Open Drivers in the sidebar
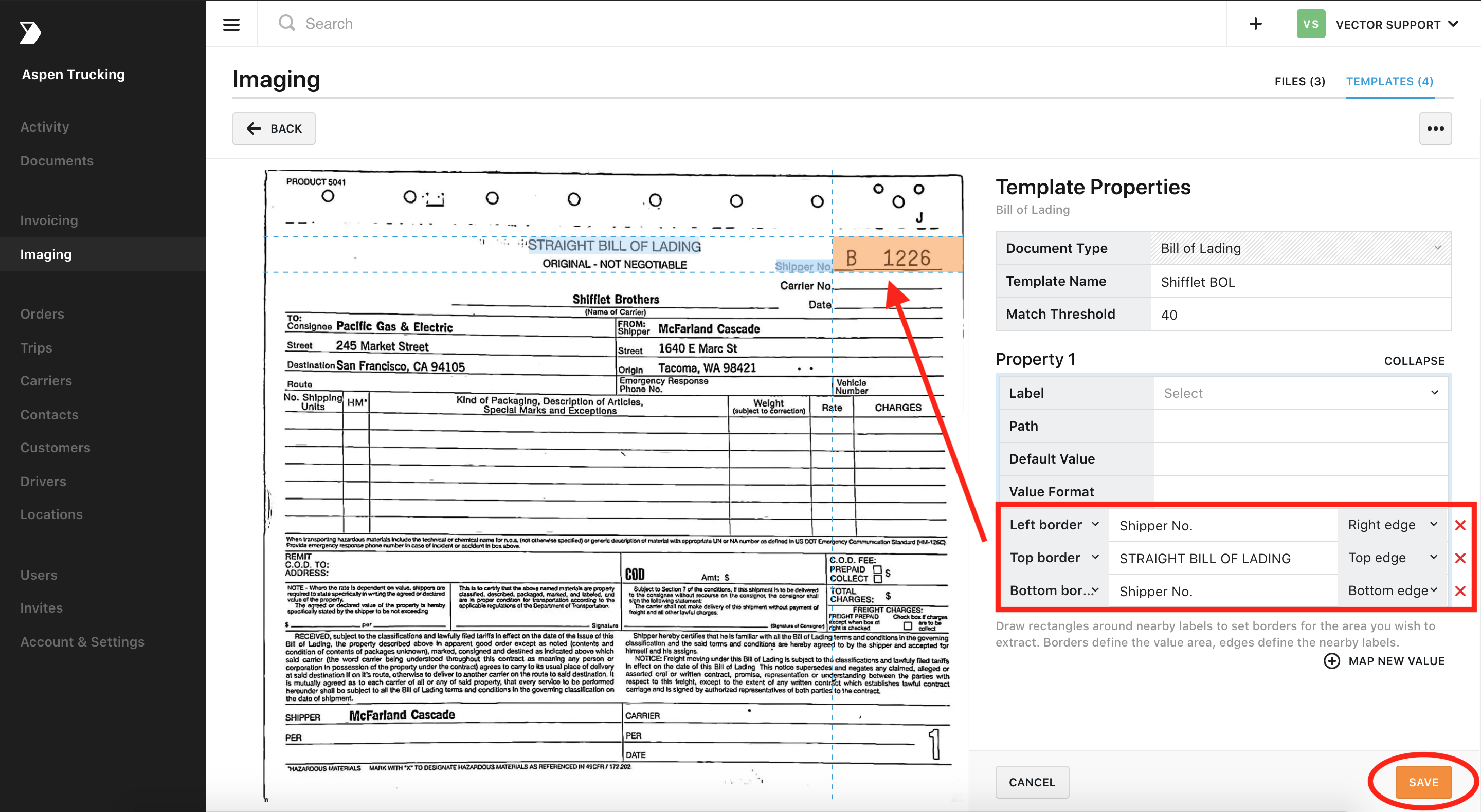This screenshot has height=812, width=1481. click(43, 482)
